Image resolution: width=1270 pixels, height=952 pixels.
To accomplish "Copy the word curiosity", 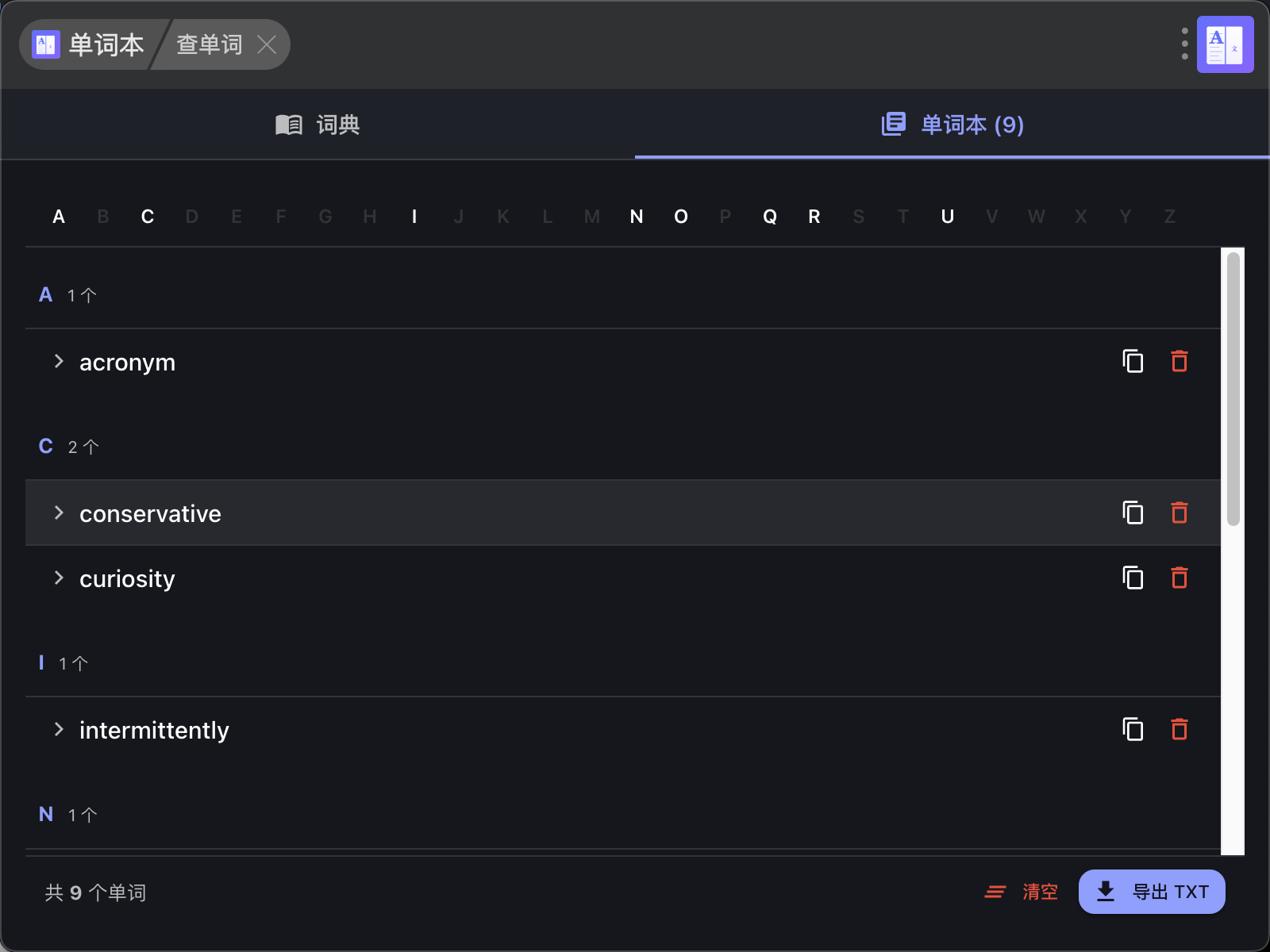I will pyautogui.click(x=1133, y=578).
